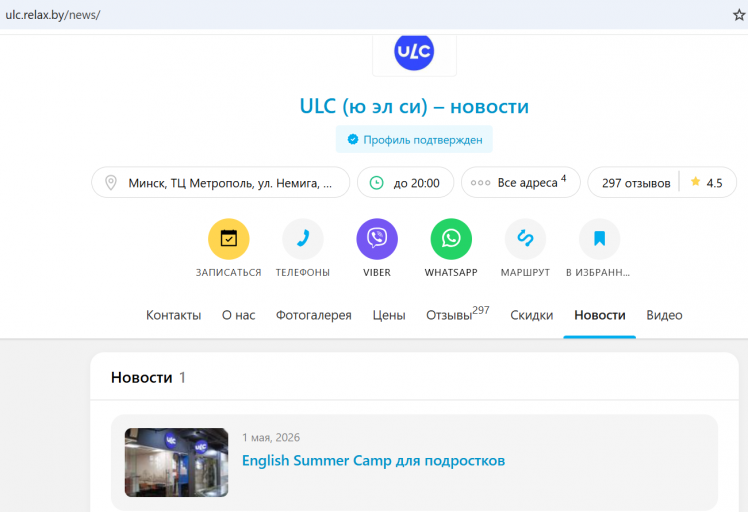View the Скидки tab

531,315
